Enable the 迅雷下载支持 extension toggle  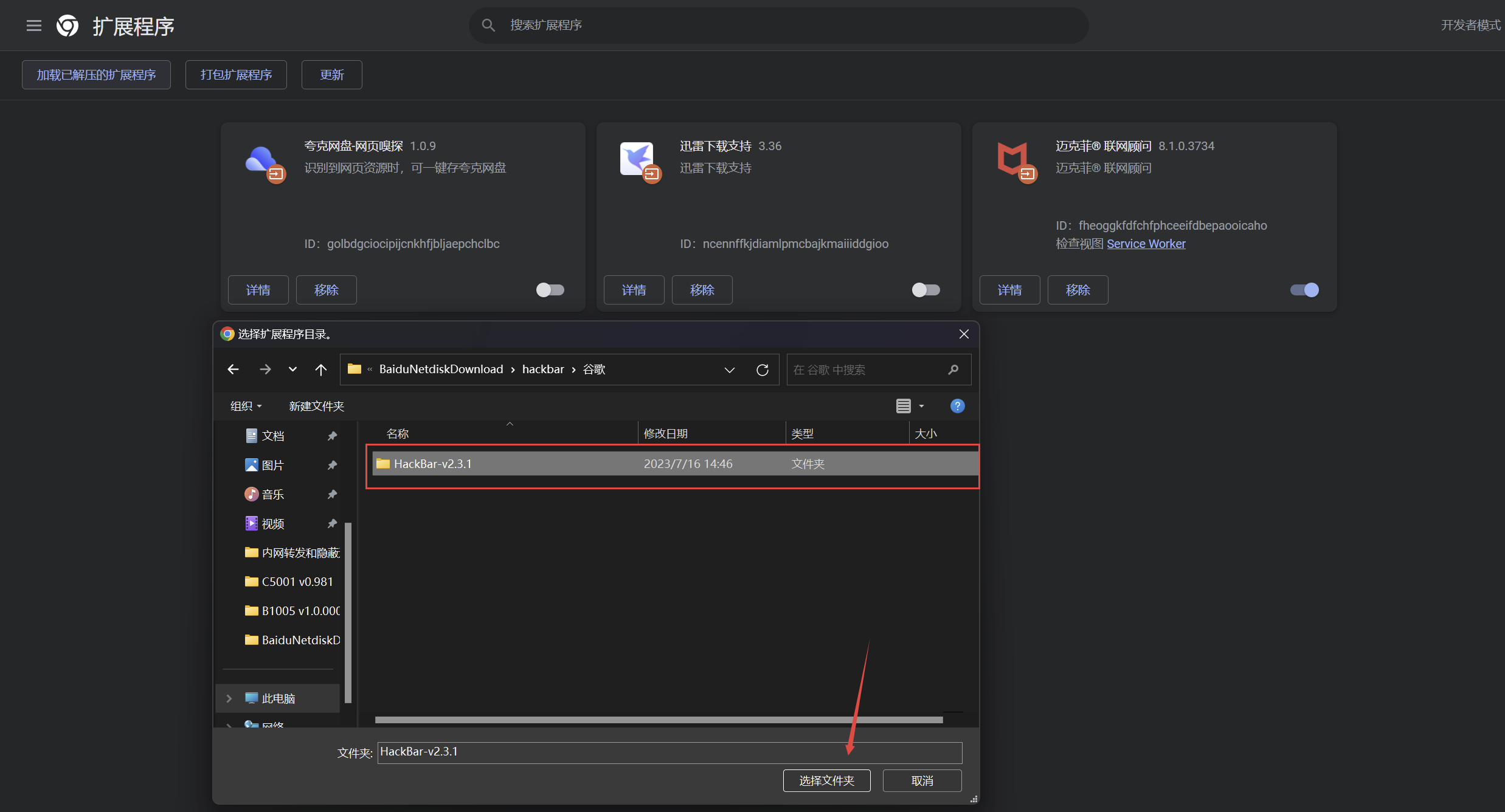click(x=926, y=290)
